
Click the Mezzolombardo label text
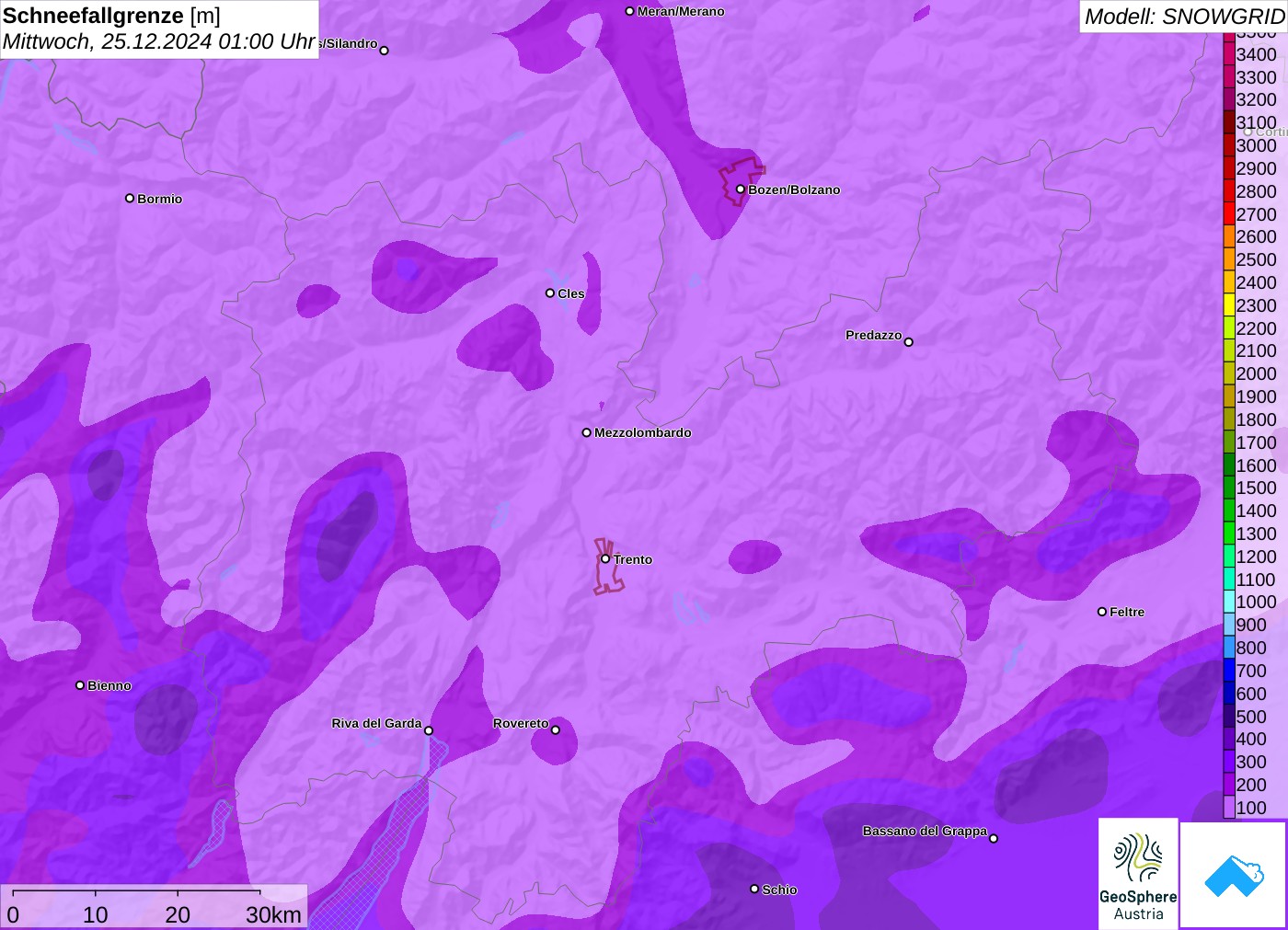click(643, 432)
